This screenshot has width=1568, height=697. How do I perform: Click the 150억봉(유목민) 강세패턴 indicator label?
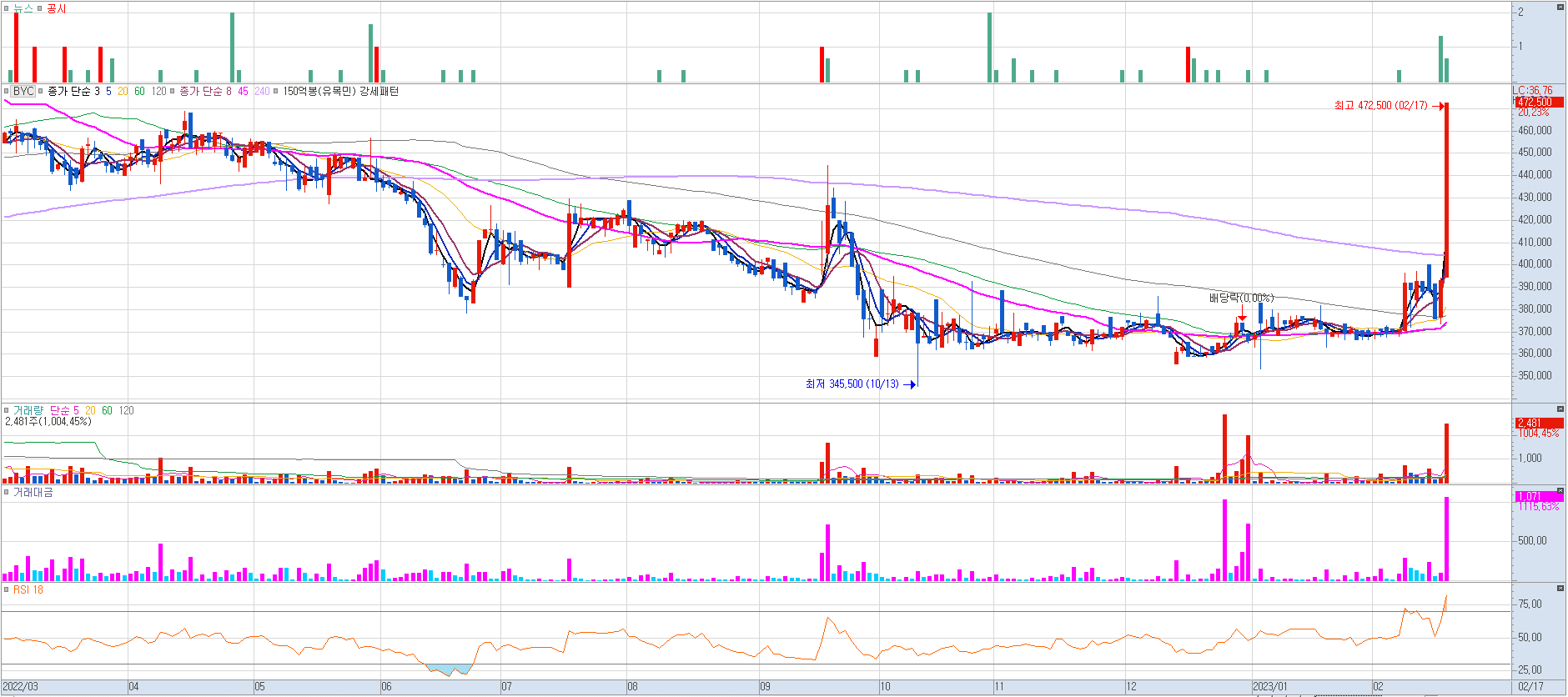pos(341,91)
